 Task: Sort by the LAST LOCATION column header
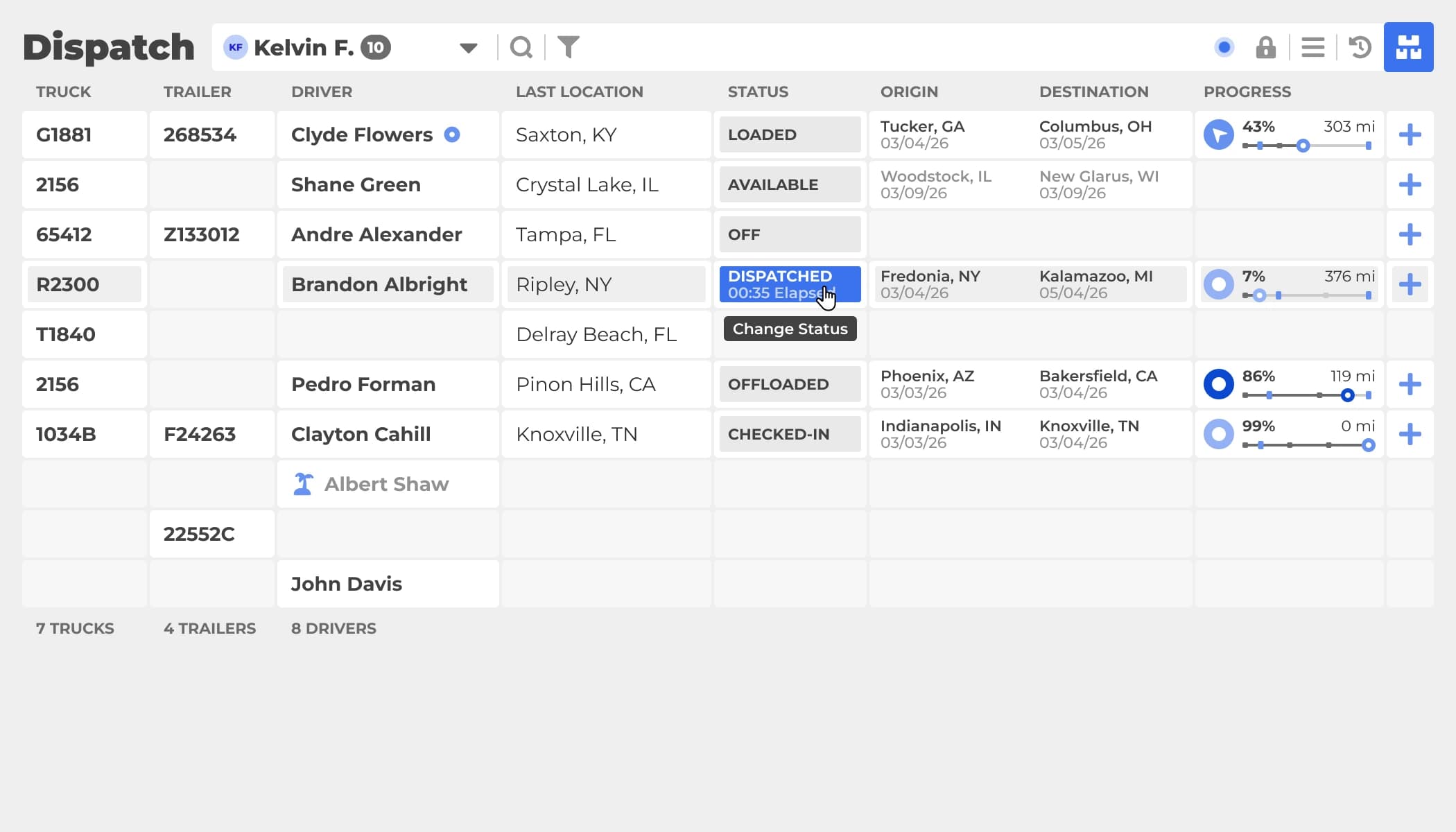tap(580, 92)
